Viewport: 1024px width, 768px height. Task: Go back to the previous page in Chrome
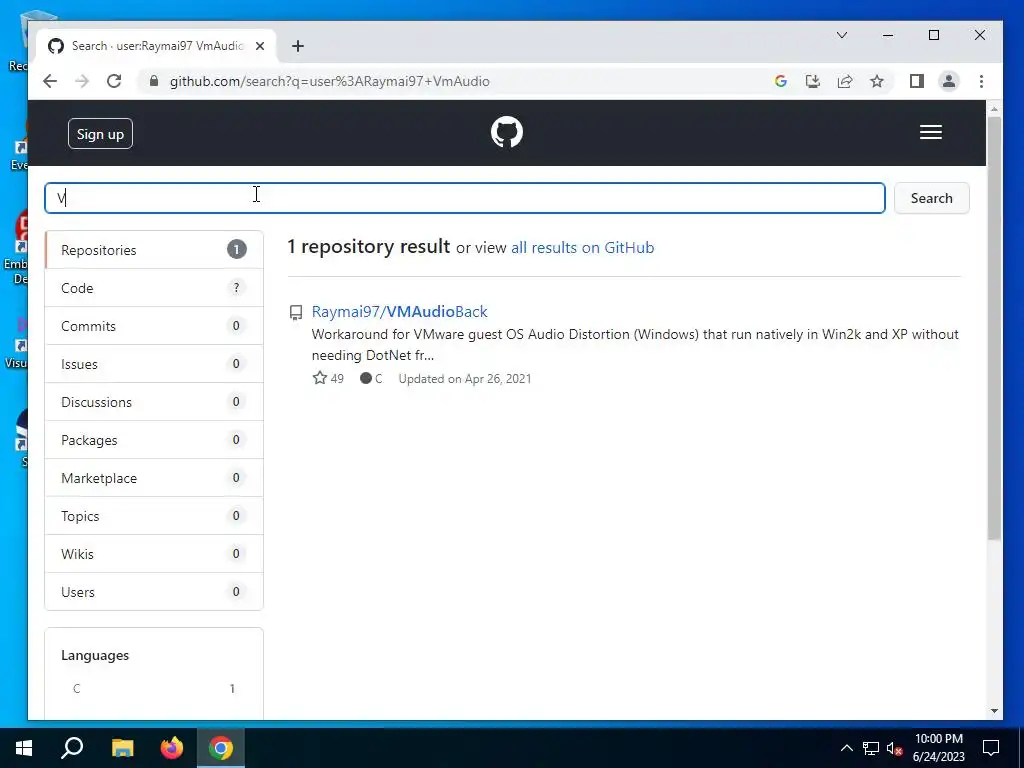point(50,81)
